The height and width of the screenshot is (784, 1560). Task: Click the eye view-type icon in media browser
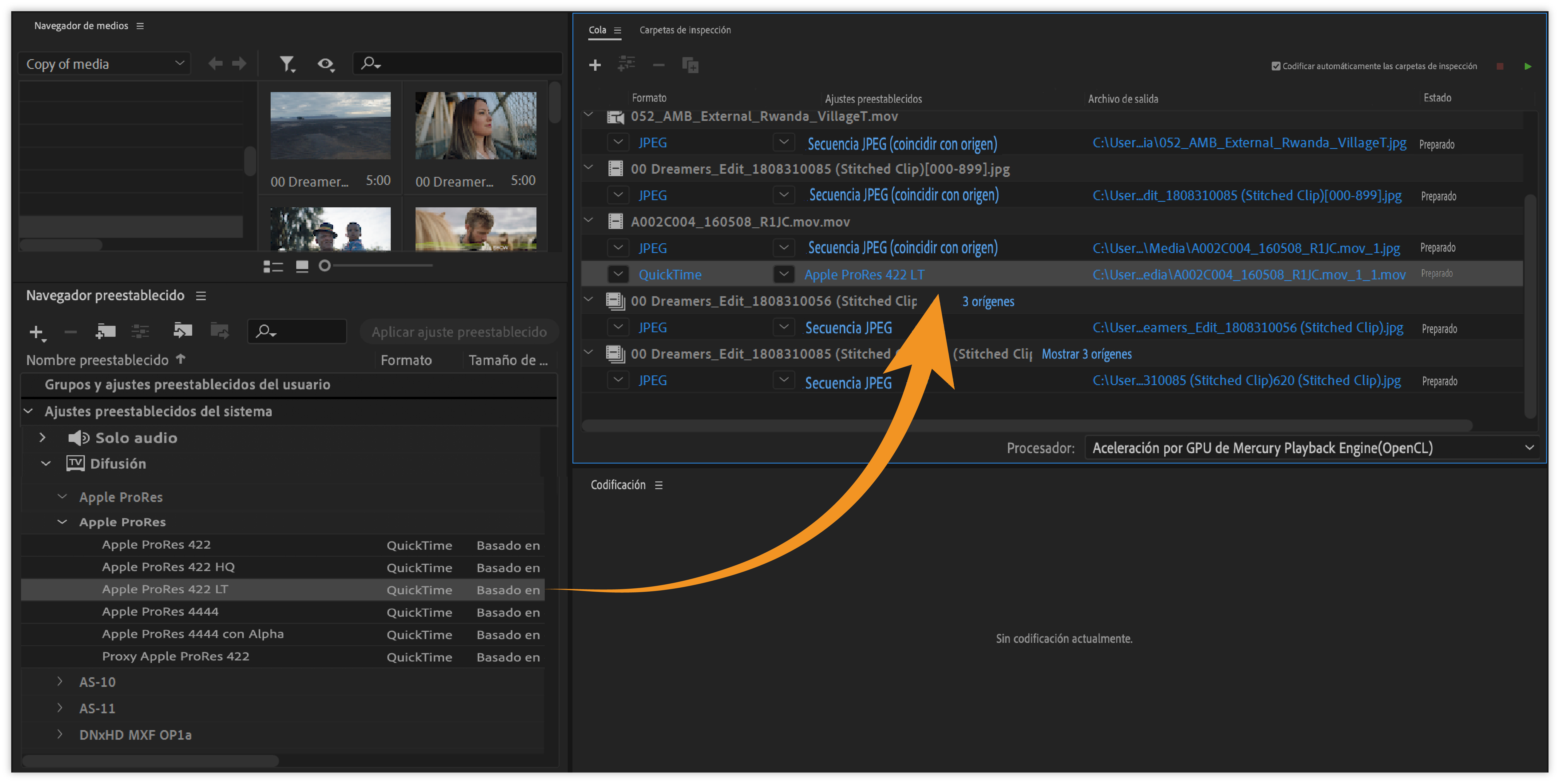pos(326,63)
